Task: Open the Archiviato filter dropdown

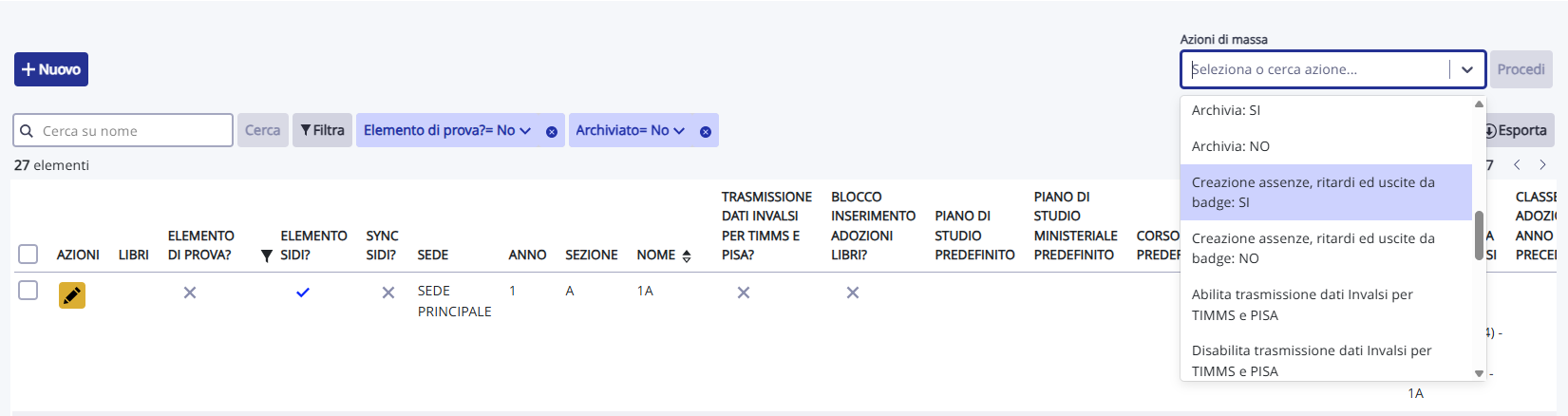Action: (679, 130)
